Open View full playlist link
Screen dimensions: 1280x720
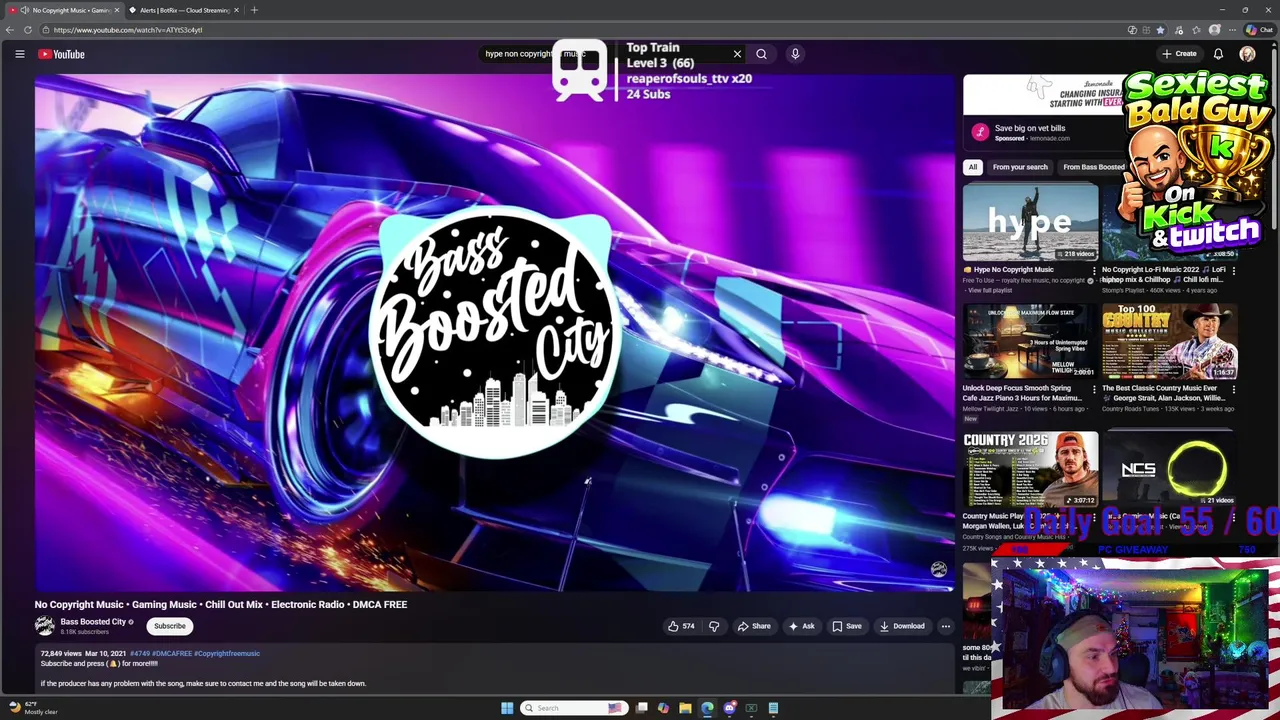(989, 290)
